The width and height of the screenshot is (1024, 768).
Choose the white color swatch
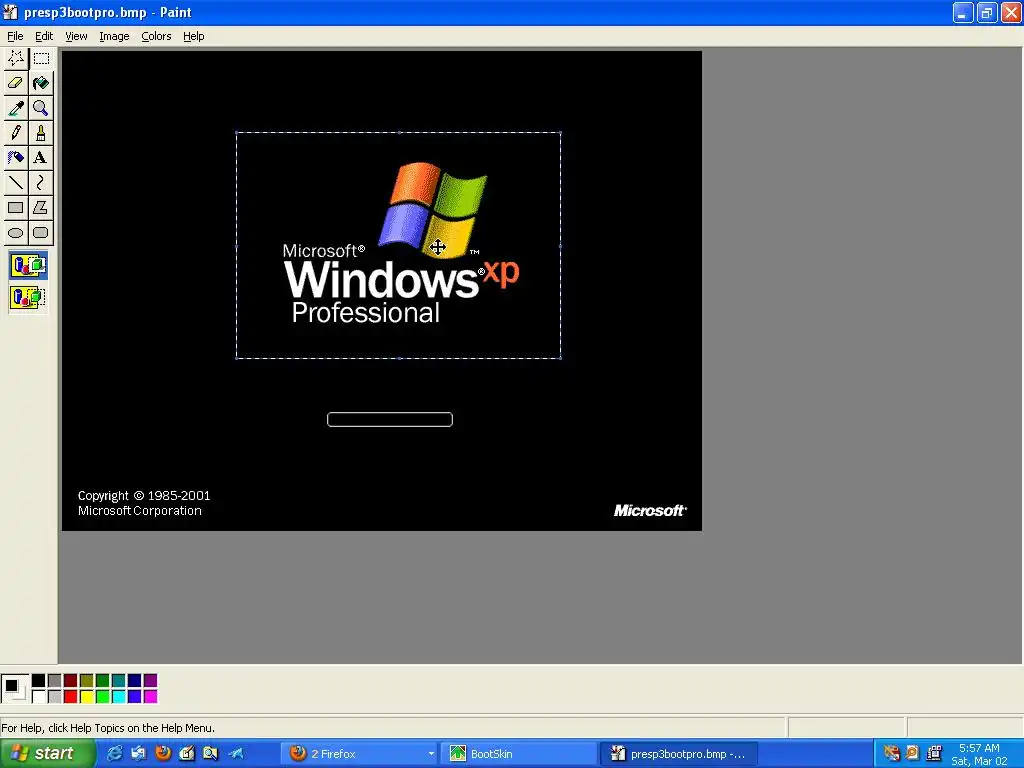coord(39,697)
